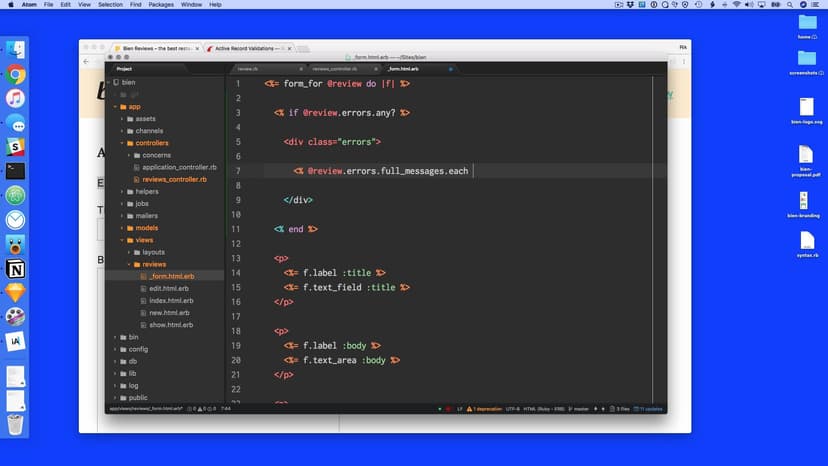828x466 pixels.
Task: Open the Terminal app in dock
Action: pos(15,171)
